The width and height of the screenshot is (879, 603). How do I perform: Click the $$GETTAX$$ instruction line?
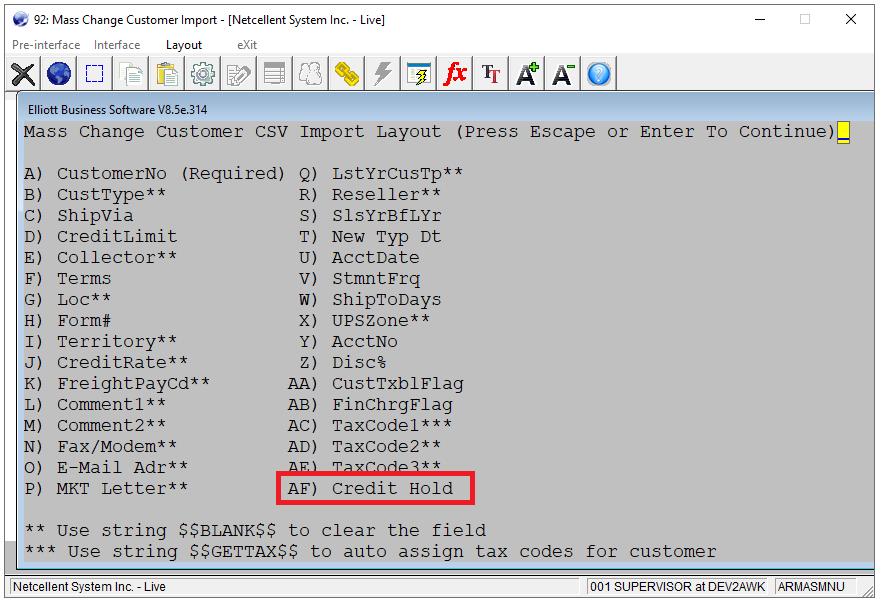pyautogui.click(x=370, y=552)
